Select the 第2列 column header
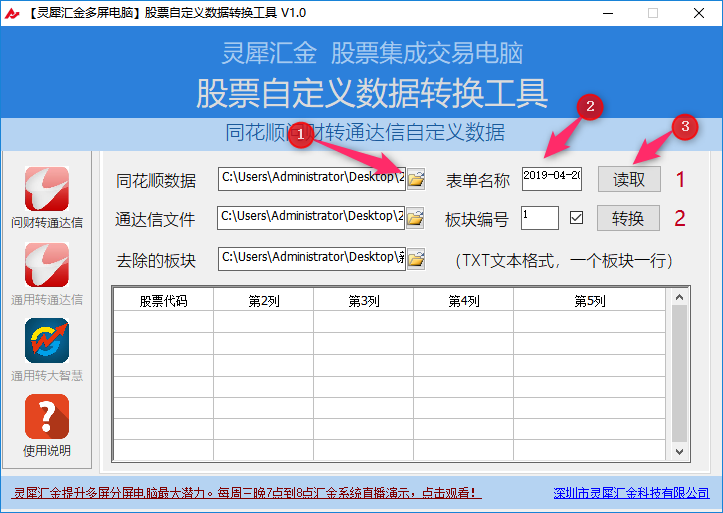The width and height of the screenshot is (723, 513). tap(264, 301)
